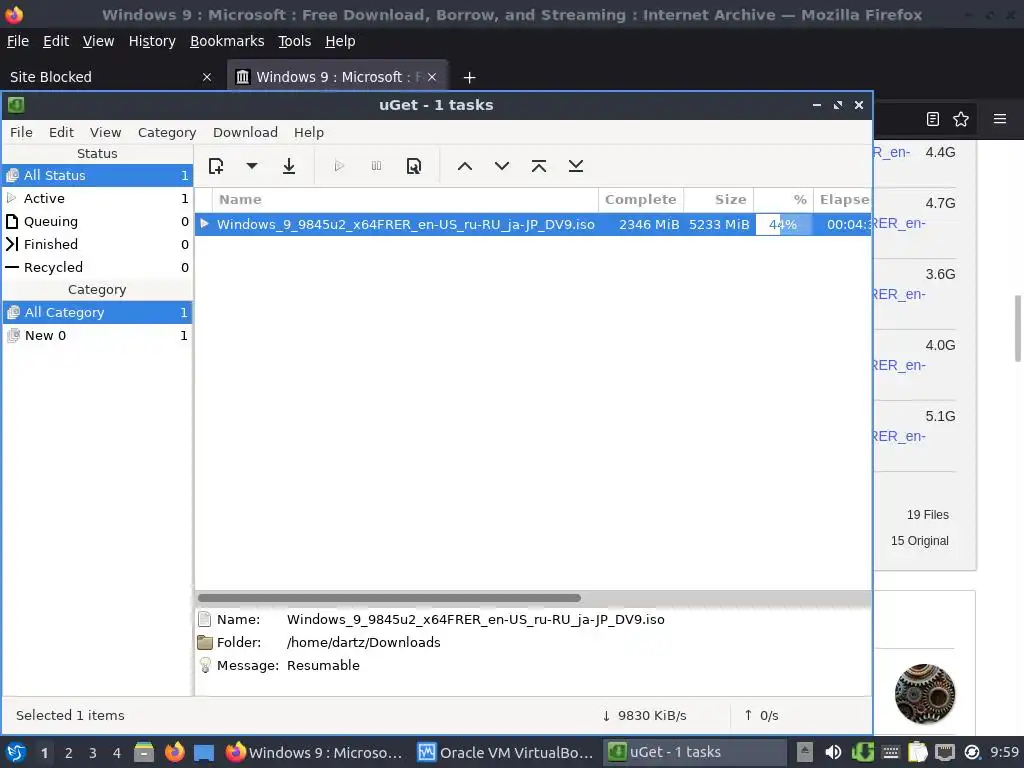Click the 44% progress bar in the download row
The width and height of the screenshot is (1024, 768).
784,224
